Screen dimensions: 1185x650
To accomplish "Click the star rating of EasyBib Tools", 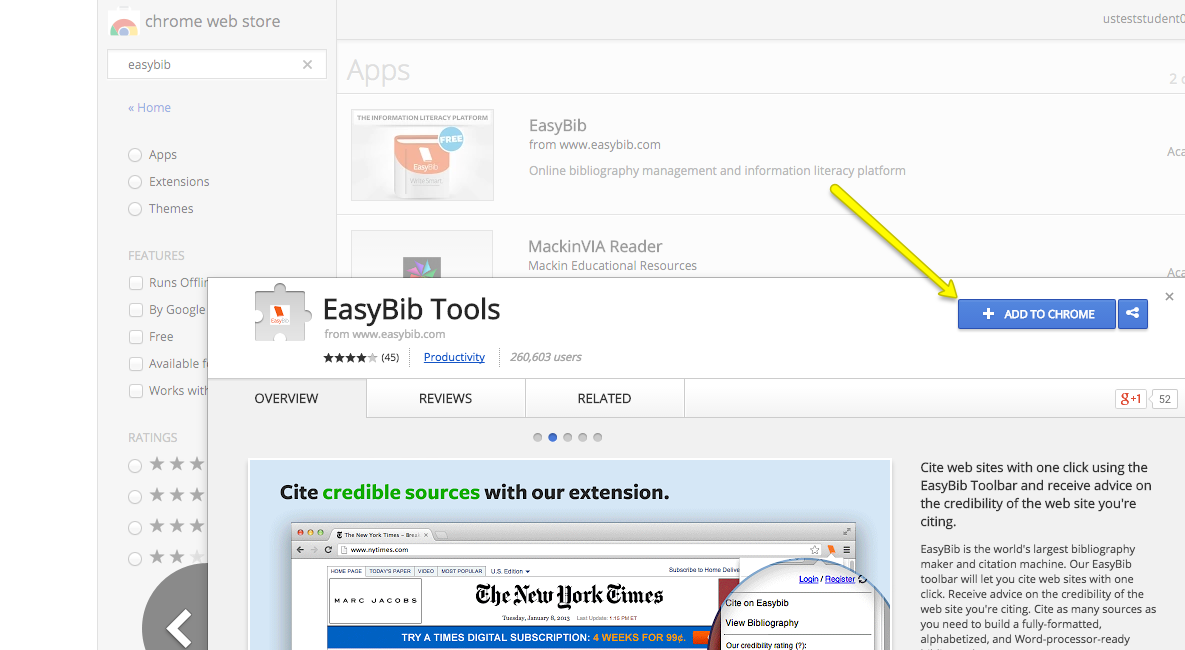I will (x=350, y=357).
